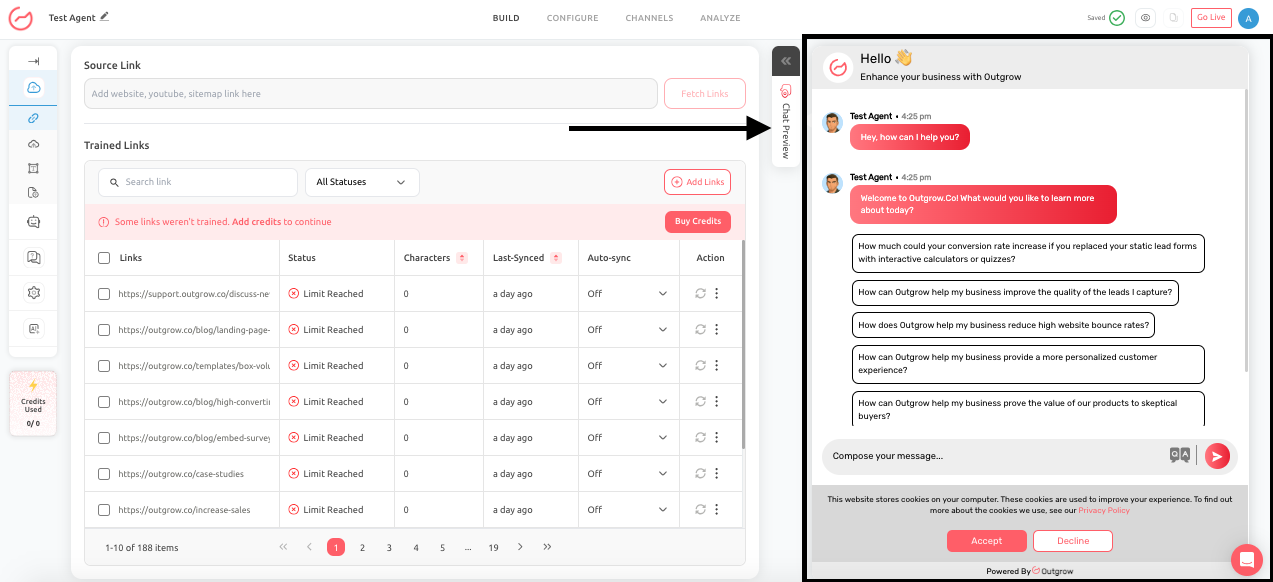This screenshot has width=1273, height=582.
Task: Open Auto-sync dropdown for support.outgrow.co row
Action: [627, 294]
